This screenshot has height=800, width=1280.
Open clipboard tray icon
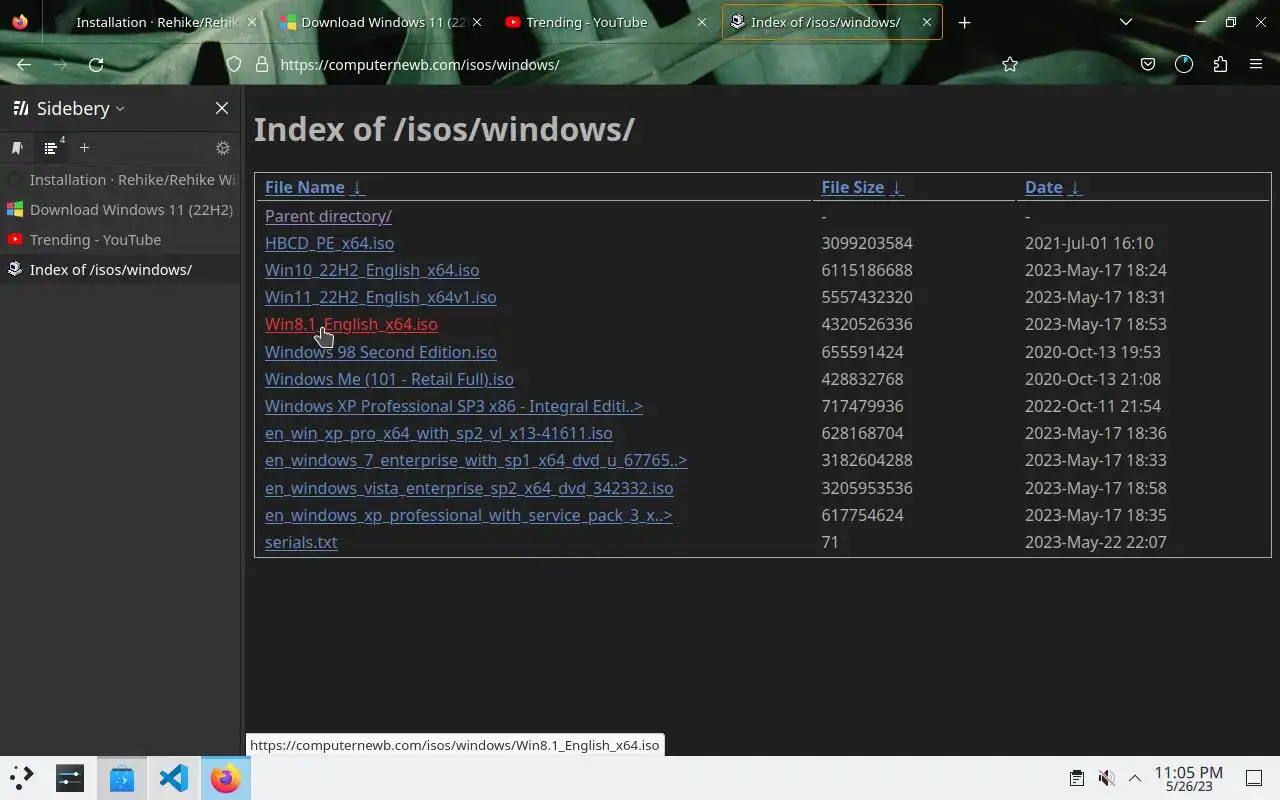(1077, 778)
